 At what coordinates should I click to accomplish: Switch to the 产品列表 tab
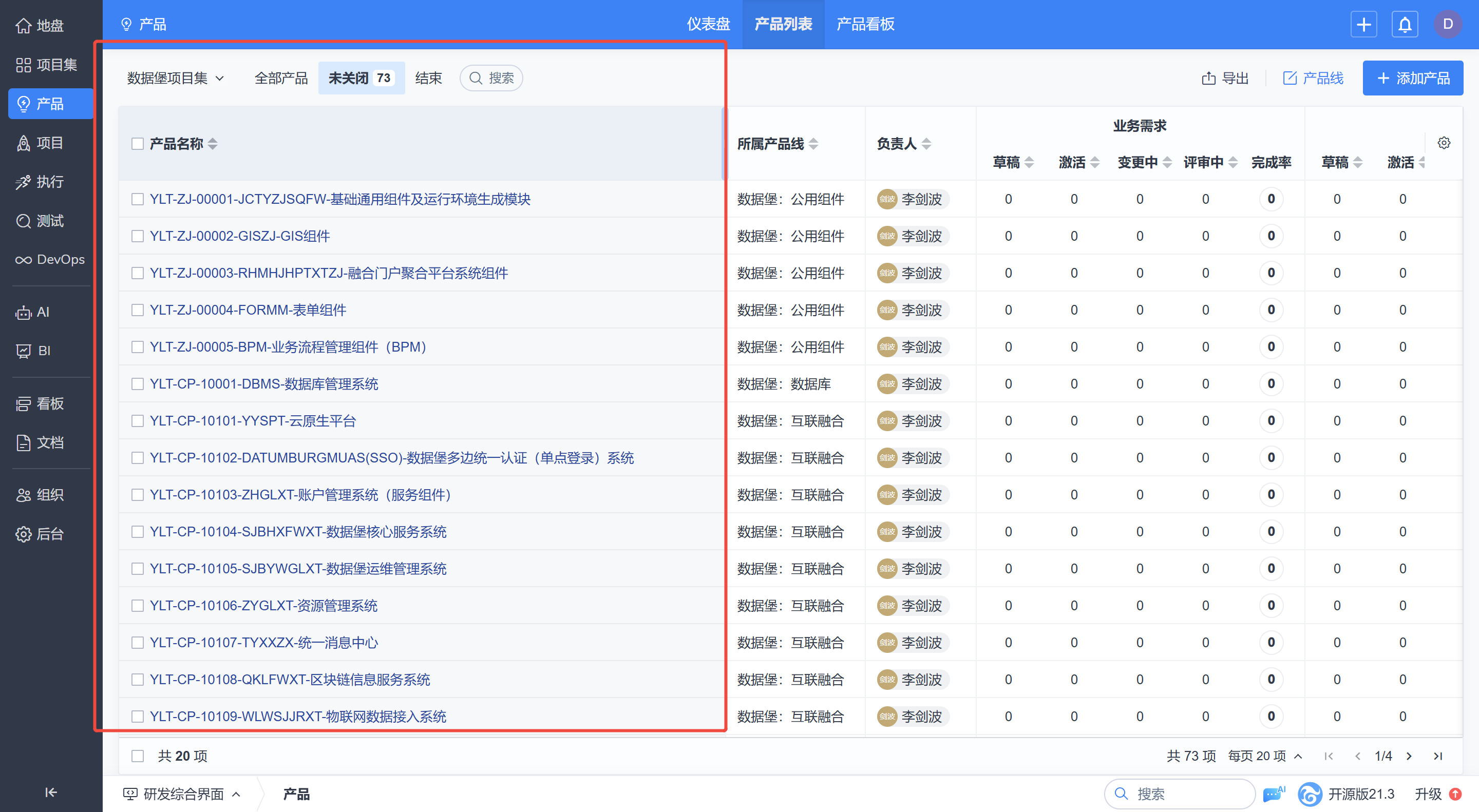(x=783, y=24)
